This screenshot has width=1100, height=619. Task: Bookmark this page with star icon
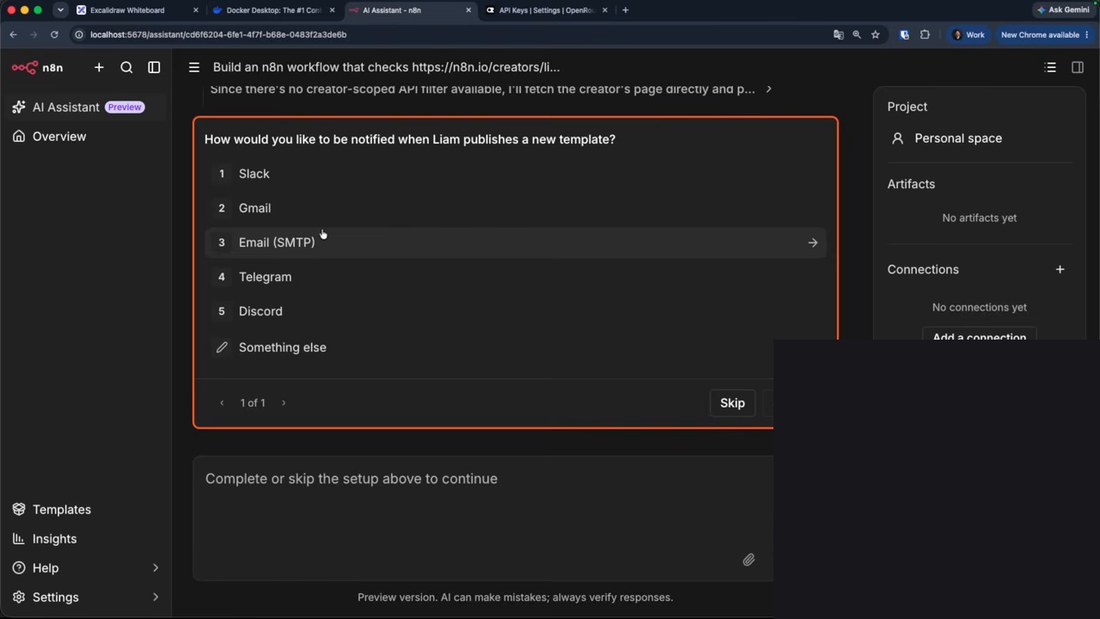point(875,34)
